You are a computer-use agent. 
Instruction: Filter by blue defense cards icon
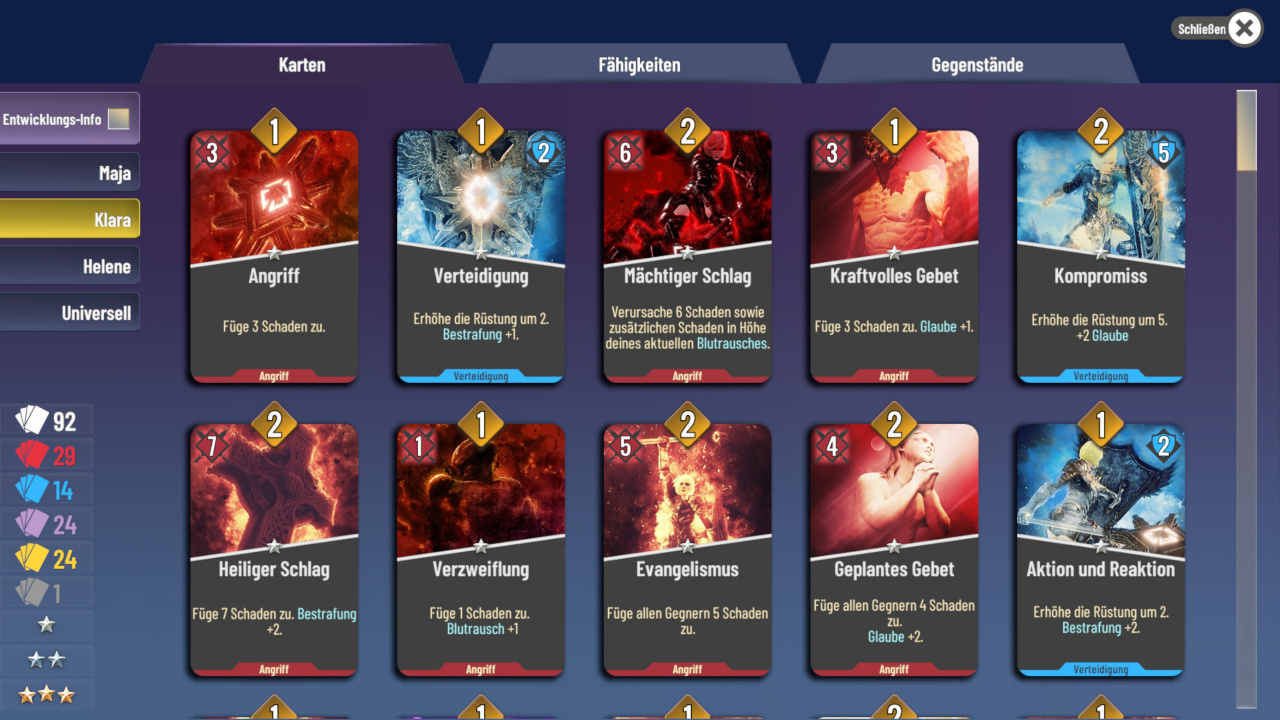[x=33, y=490]
